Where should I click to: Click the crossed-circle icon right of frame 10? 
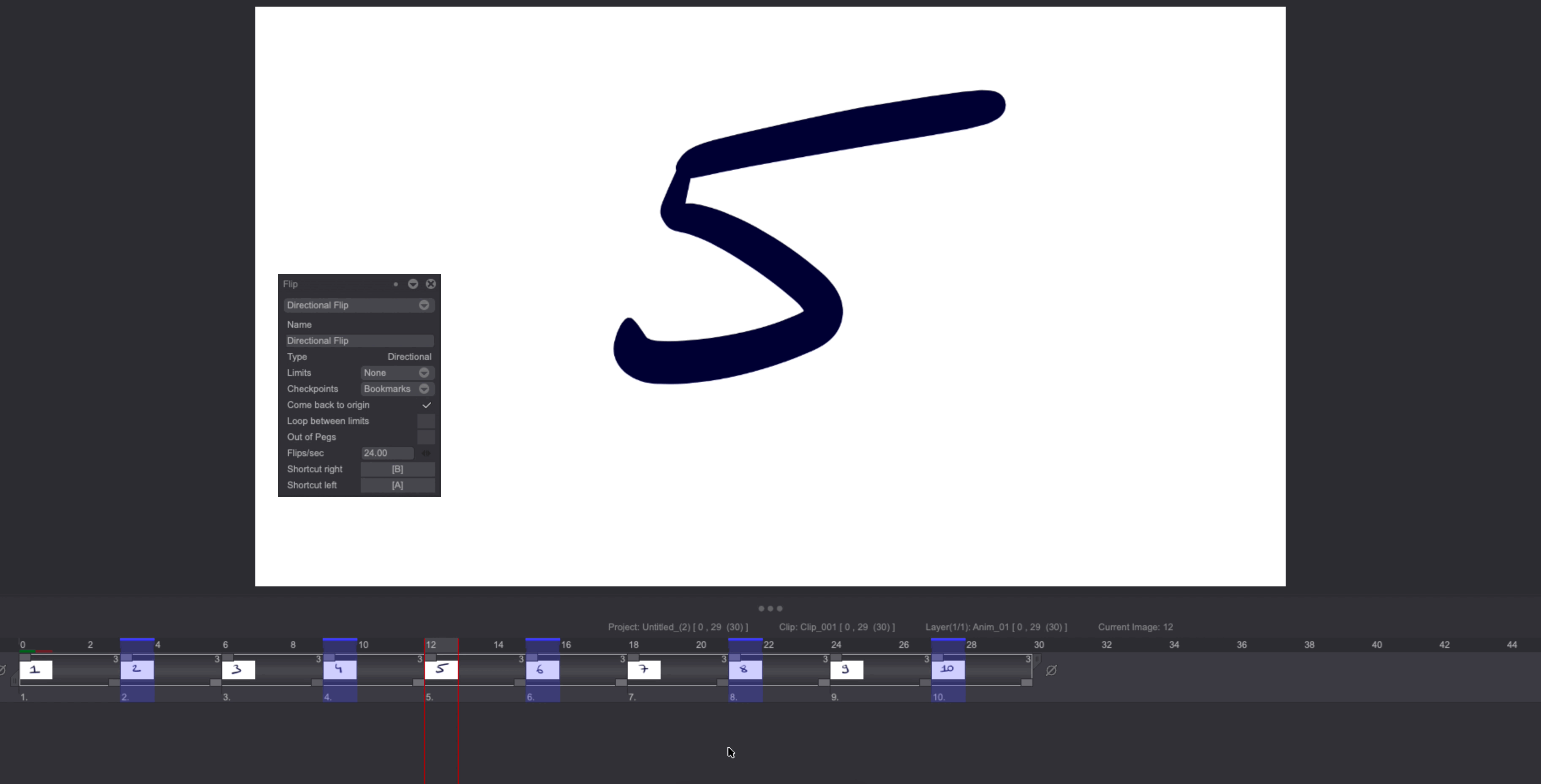[1052, 670]
